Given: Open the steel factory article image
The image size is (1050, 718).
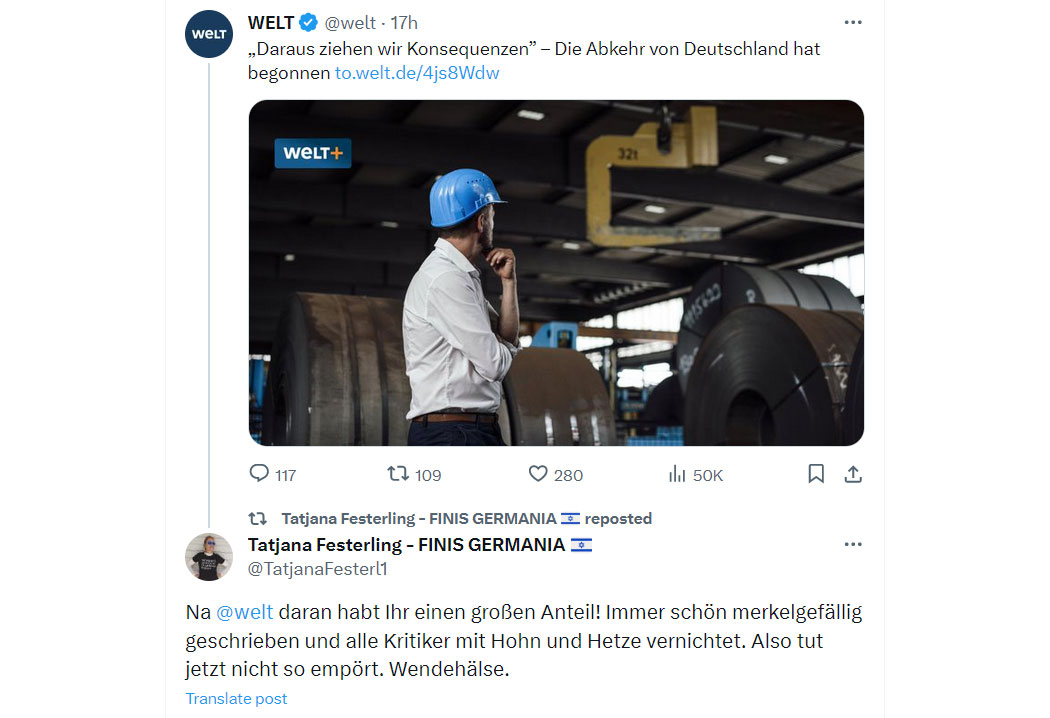Looking at the screenshot, I should [556, 273].
